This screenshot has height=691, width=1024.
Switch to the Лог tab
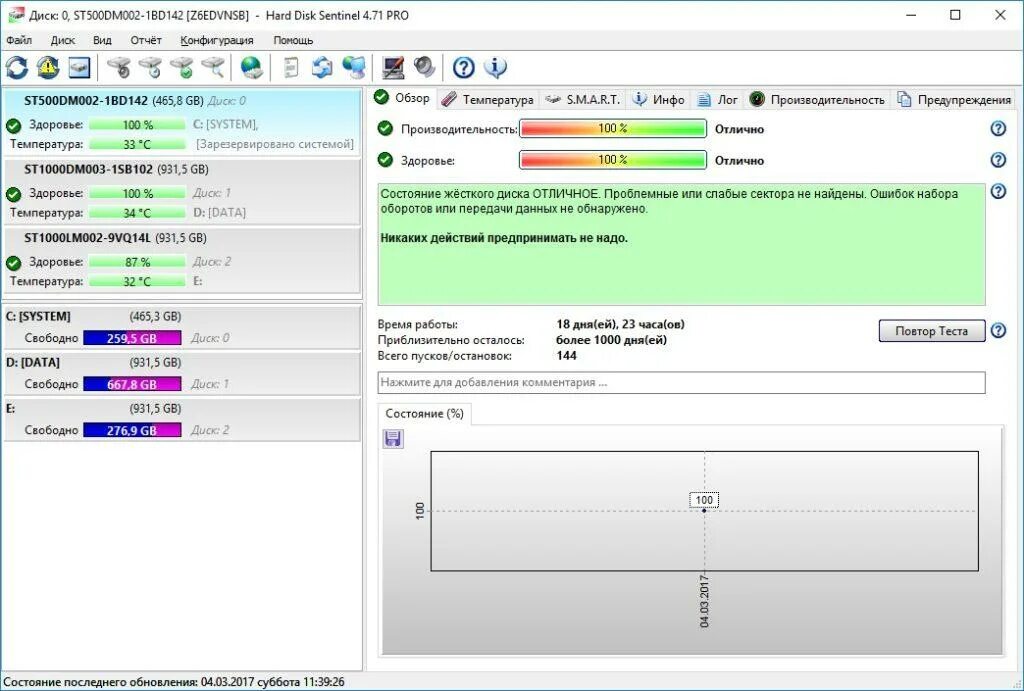(x=717, y=99)
